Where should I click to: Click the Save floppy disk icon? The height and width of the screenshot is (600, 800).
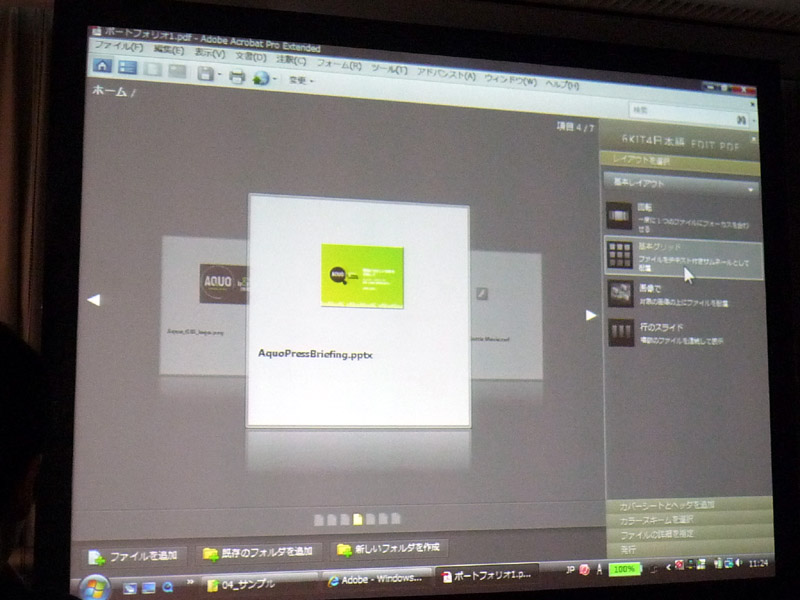206,73
